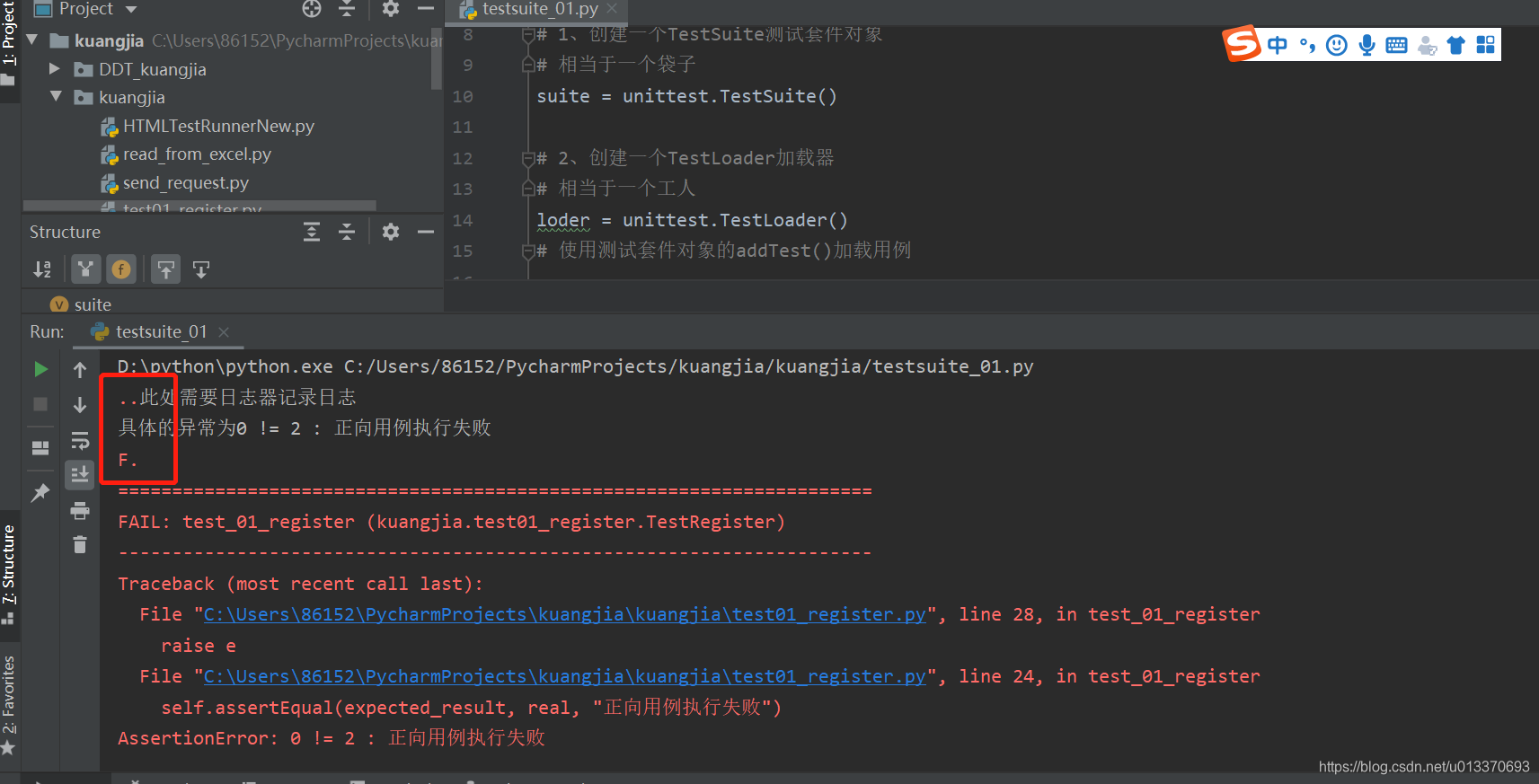Expand the DDT_kuangjia folder
Viewport: 1539px width, 784px height.
click(55, 69)
